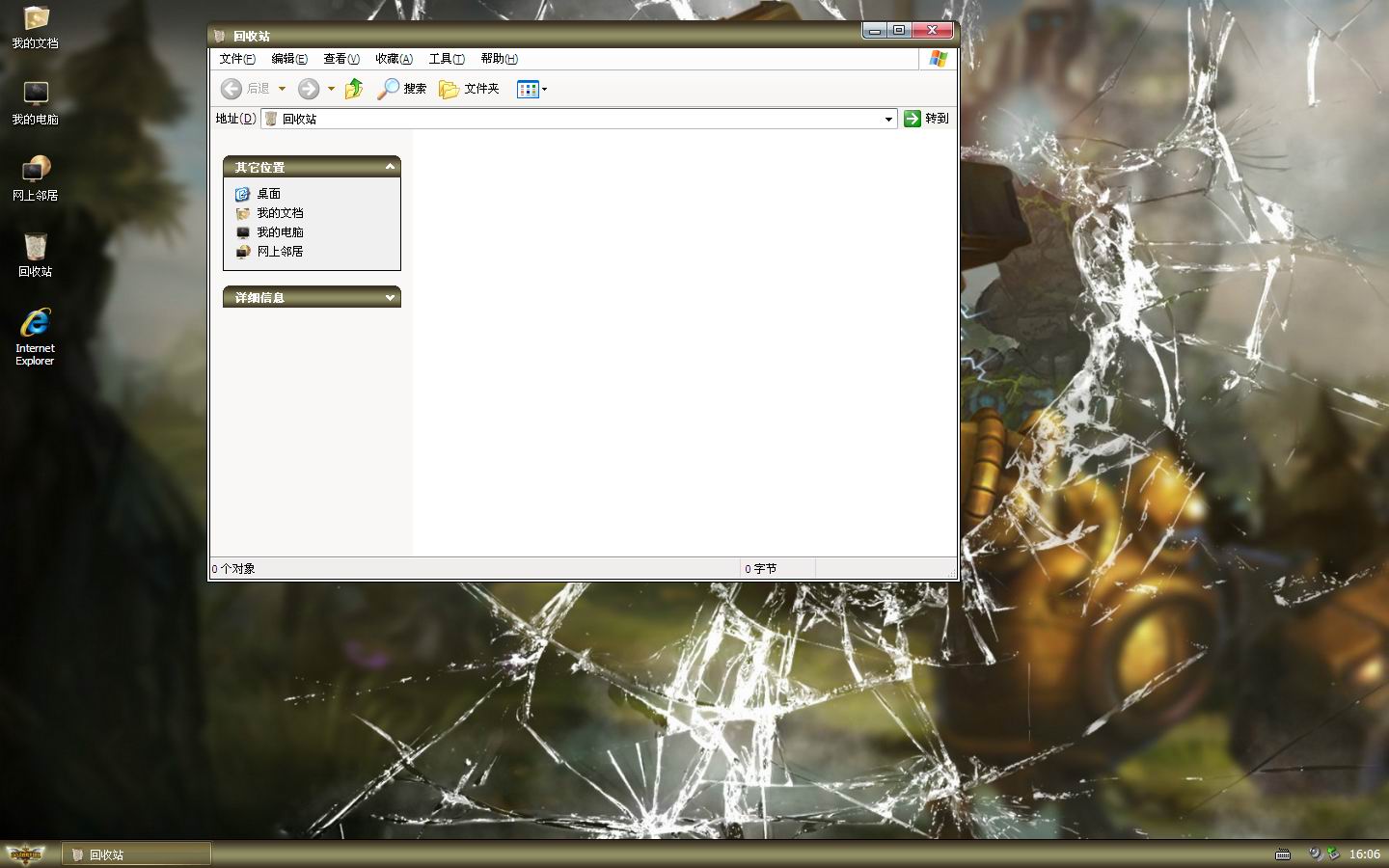Click the round gray system tray icon
The image size is (1389, 868).
pyautogui.click(x=1315, y=854)
